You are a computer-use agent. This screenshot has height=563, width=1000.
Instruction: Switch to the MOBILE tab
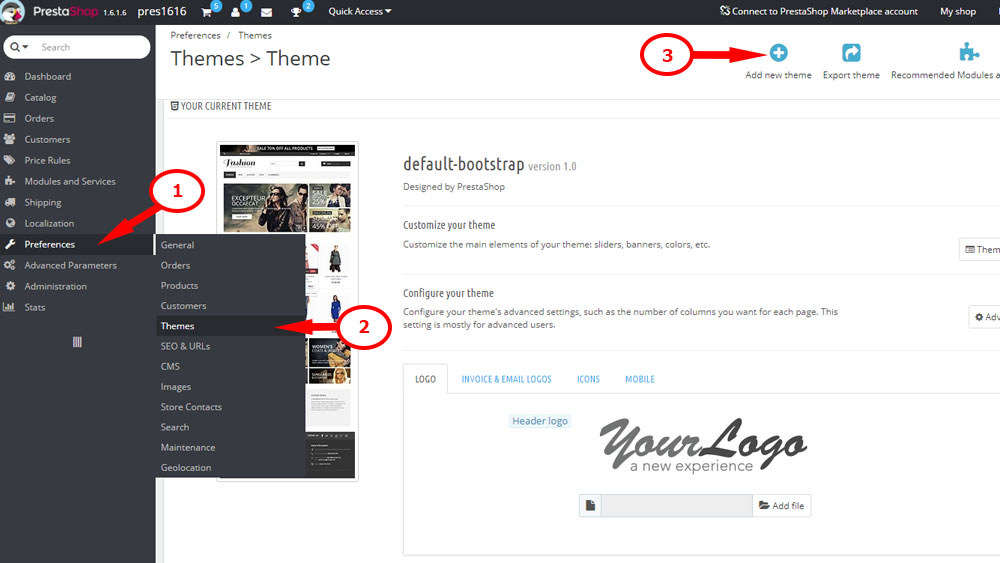coord(640,379)
